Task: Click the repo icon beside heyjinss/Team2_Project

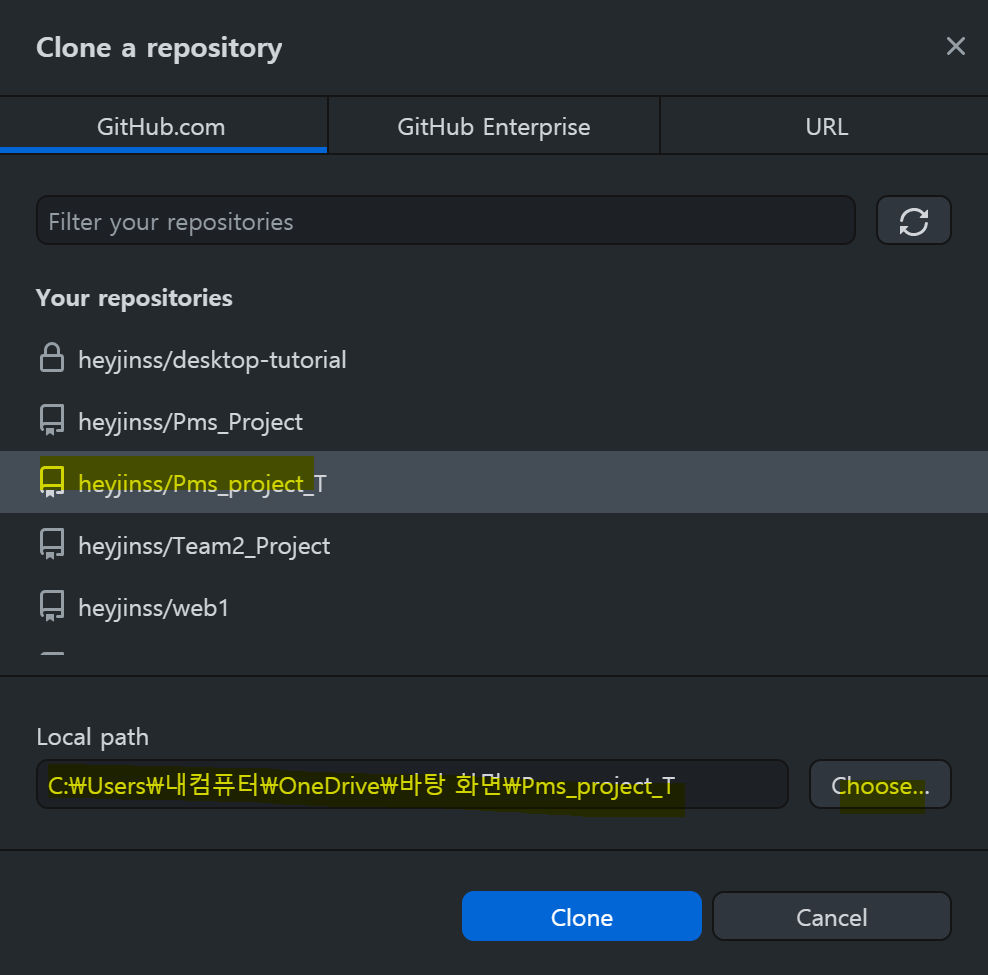Action: pos(52,544)
